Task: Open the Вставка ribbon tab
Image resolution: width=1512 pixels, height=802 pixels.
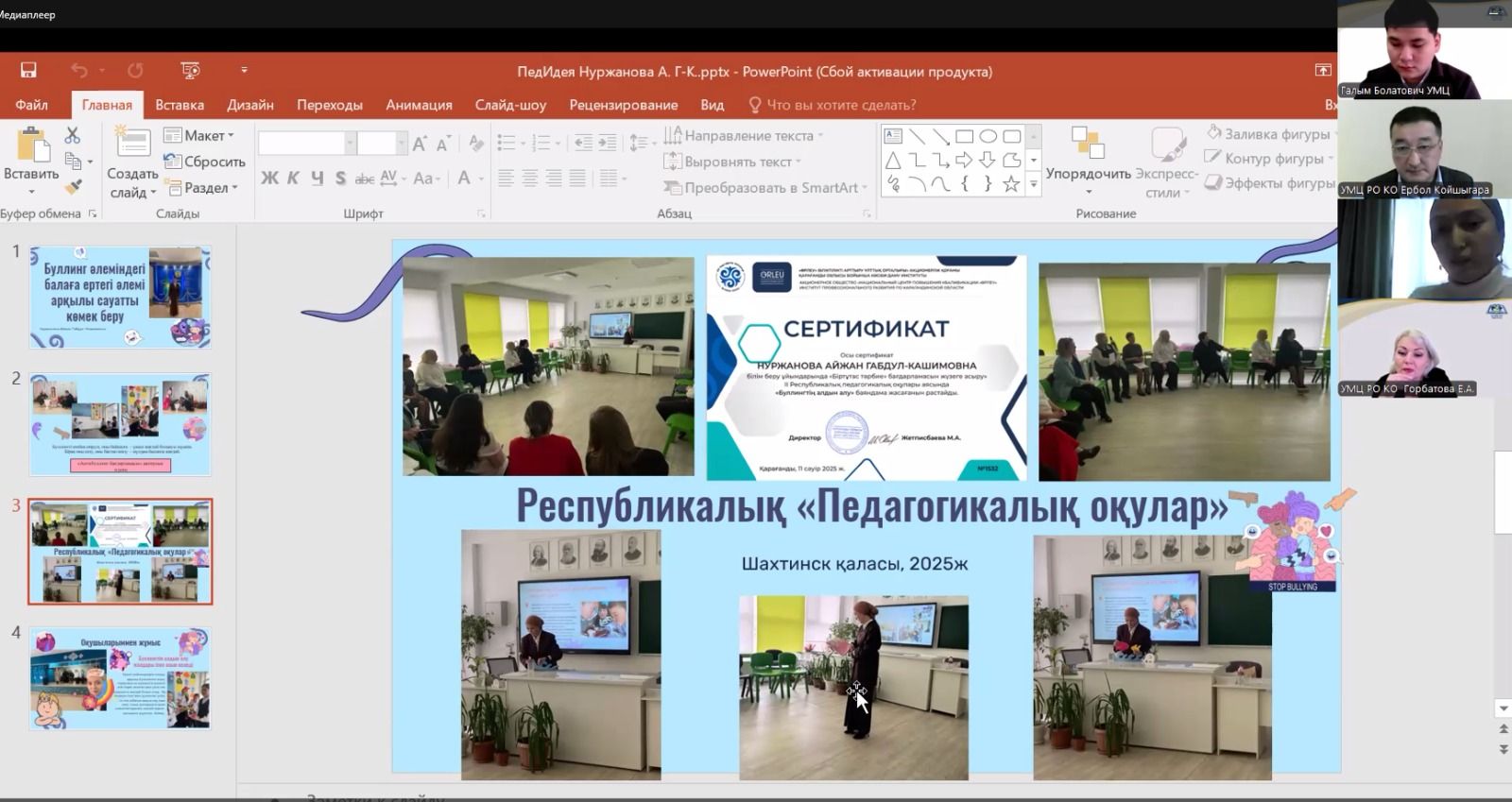Action: (180, 105)
